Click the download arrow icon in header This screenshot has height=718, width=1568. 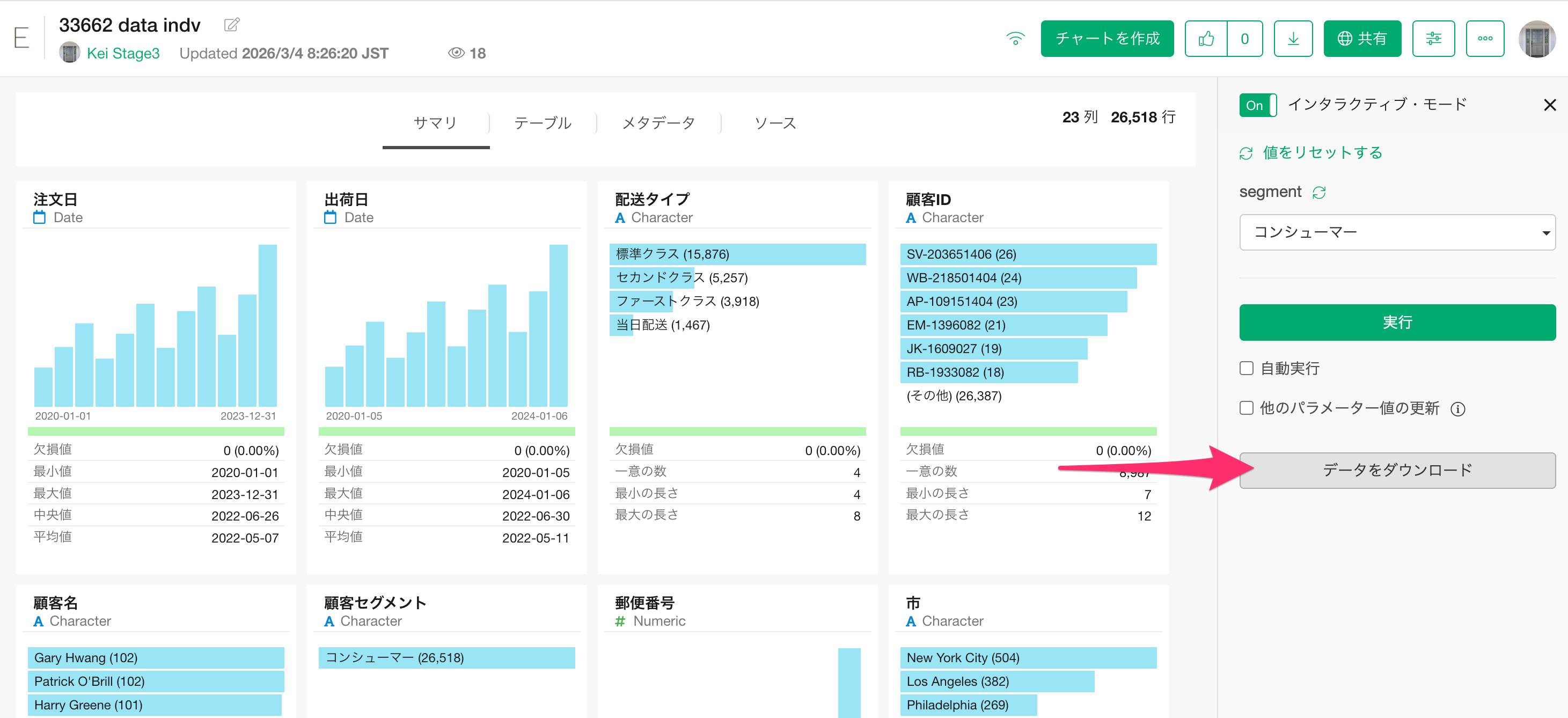tap(1293, 39)
